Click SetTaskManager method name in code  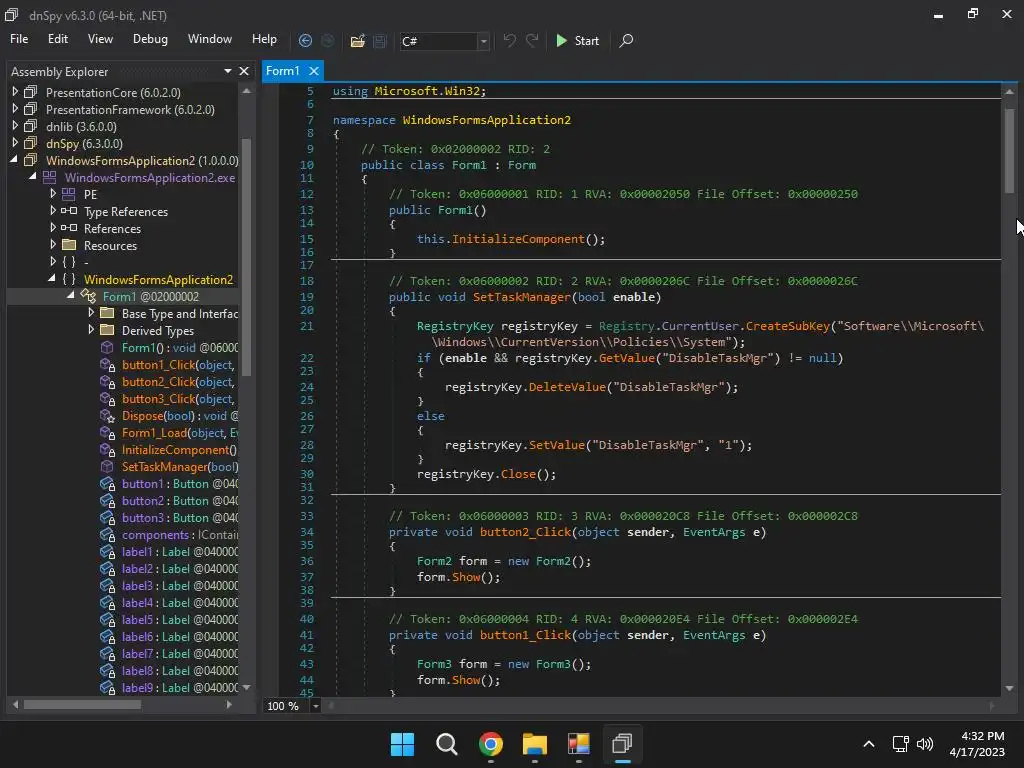pos(522,297)
